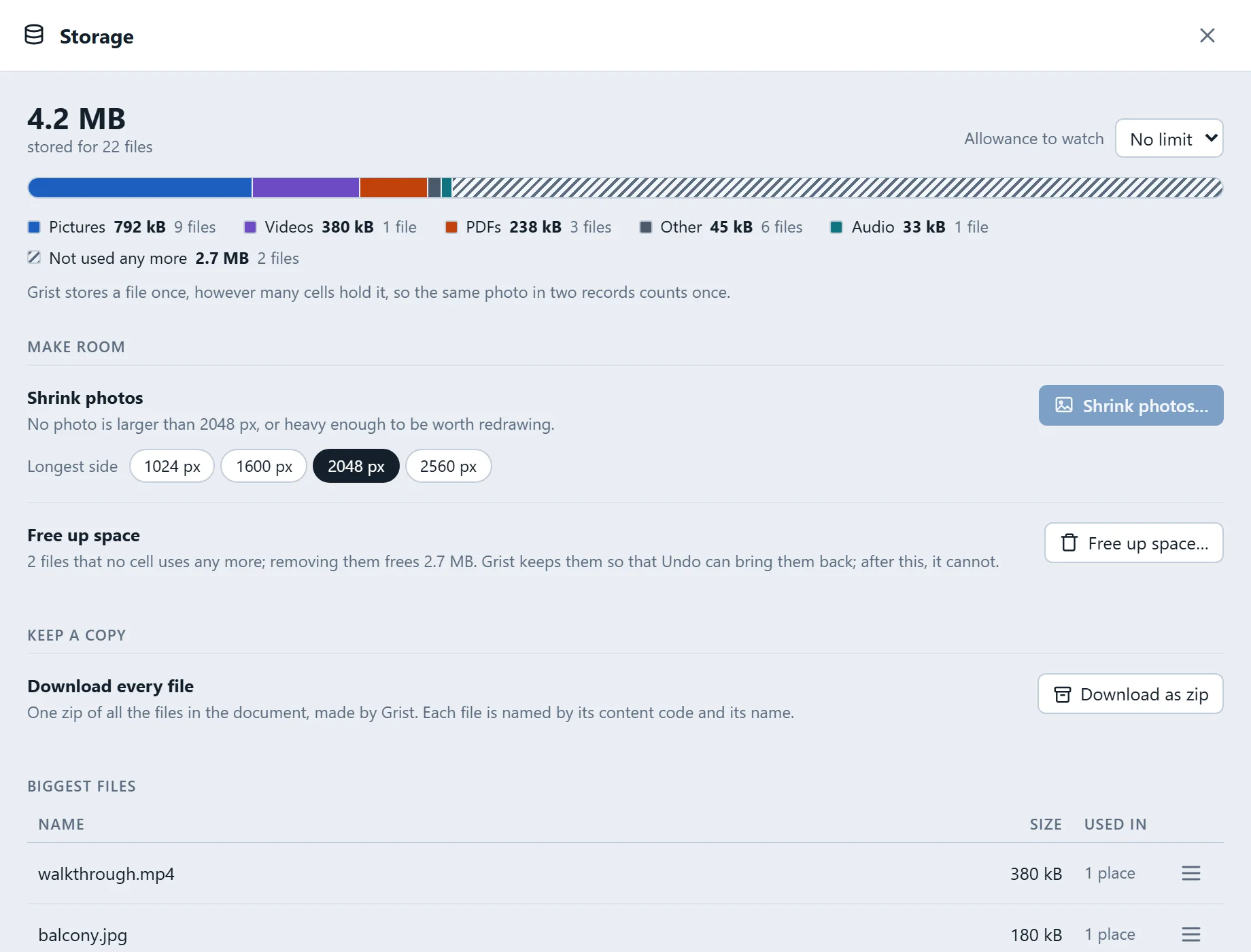Click the Storage database icon
This screenshot has width=1251, height=952.
[x=34, y=35]
